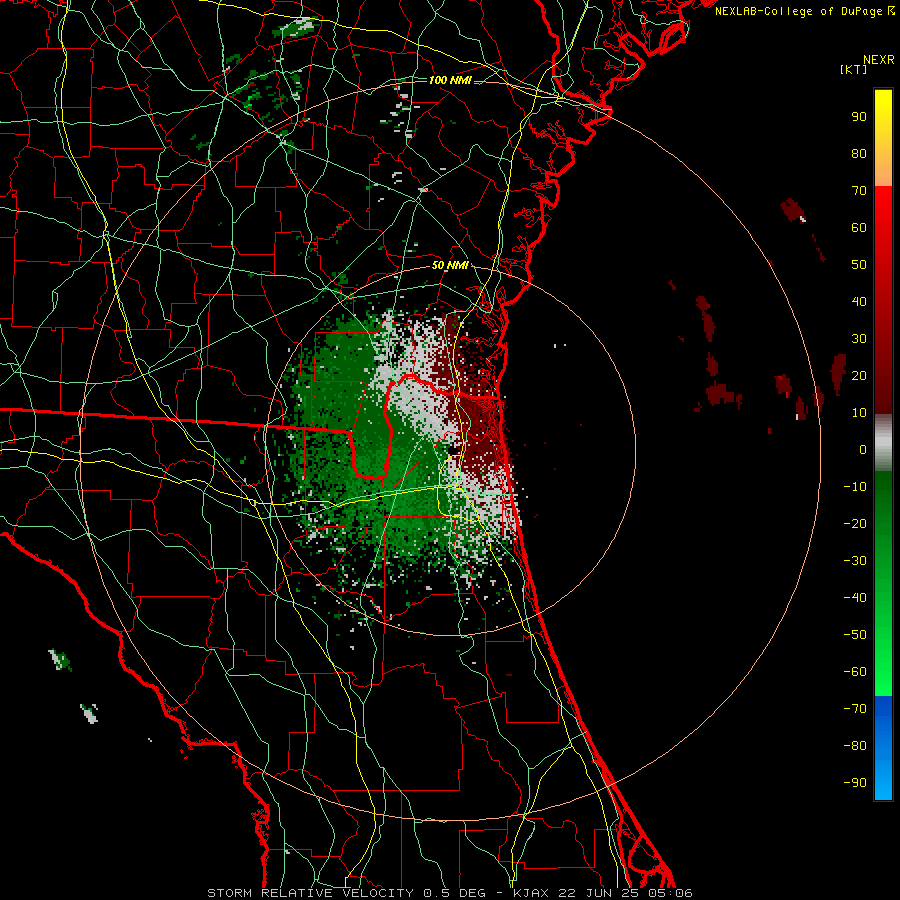Image resolution: width=900 pixels, height=900 pixels.
Task: Click the blue bottom segment of the color bar
Action: coord(883,748)
